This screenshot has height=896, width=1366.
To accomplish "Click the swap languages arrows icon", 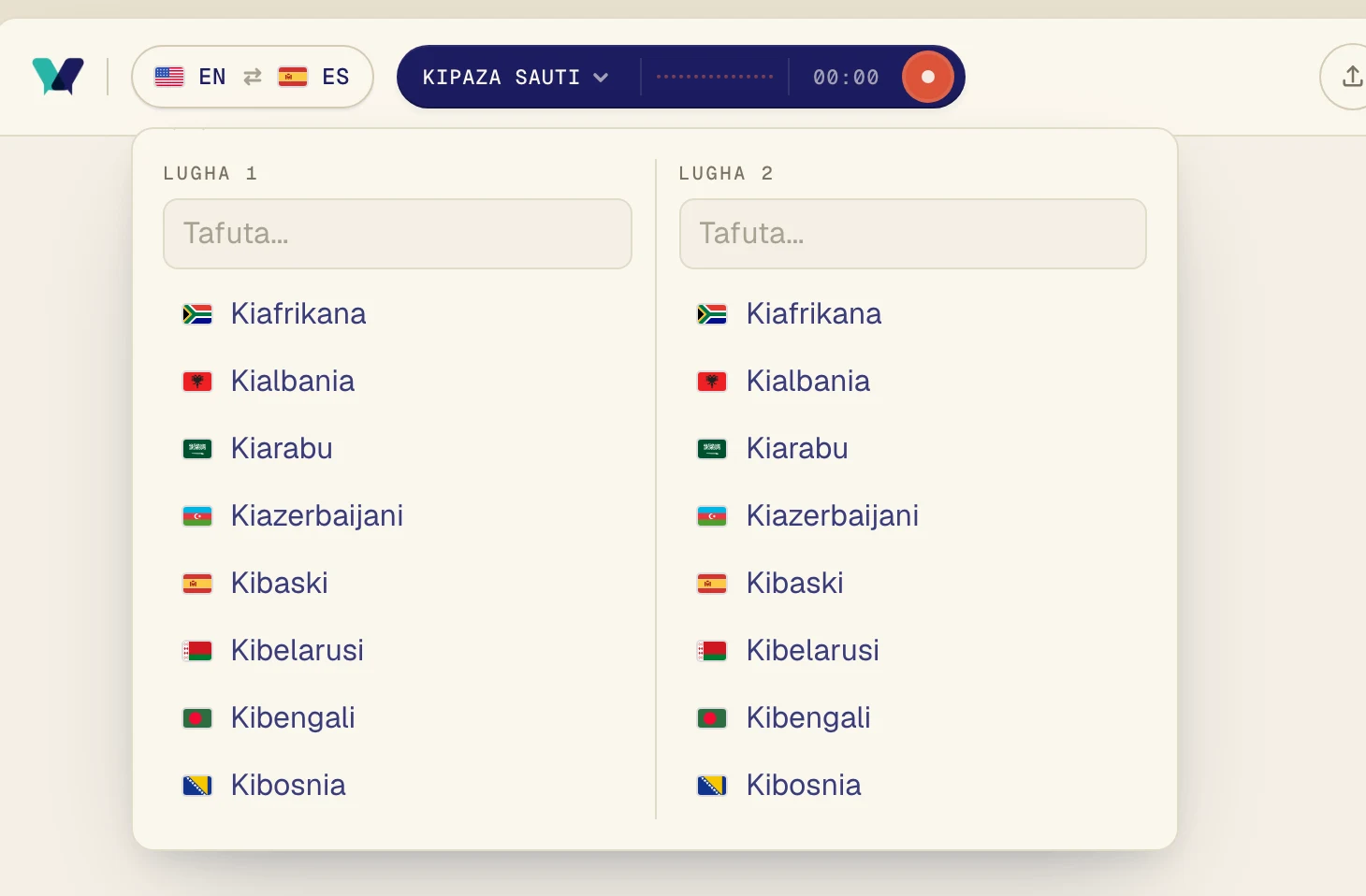I will click(x=253, y=77).
